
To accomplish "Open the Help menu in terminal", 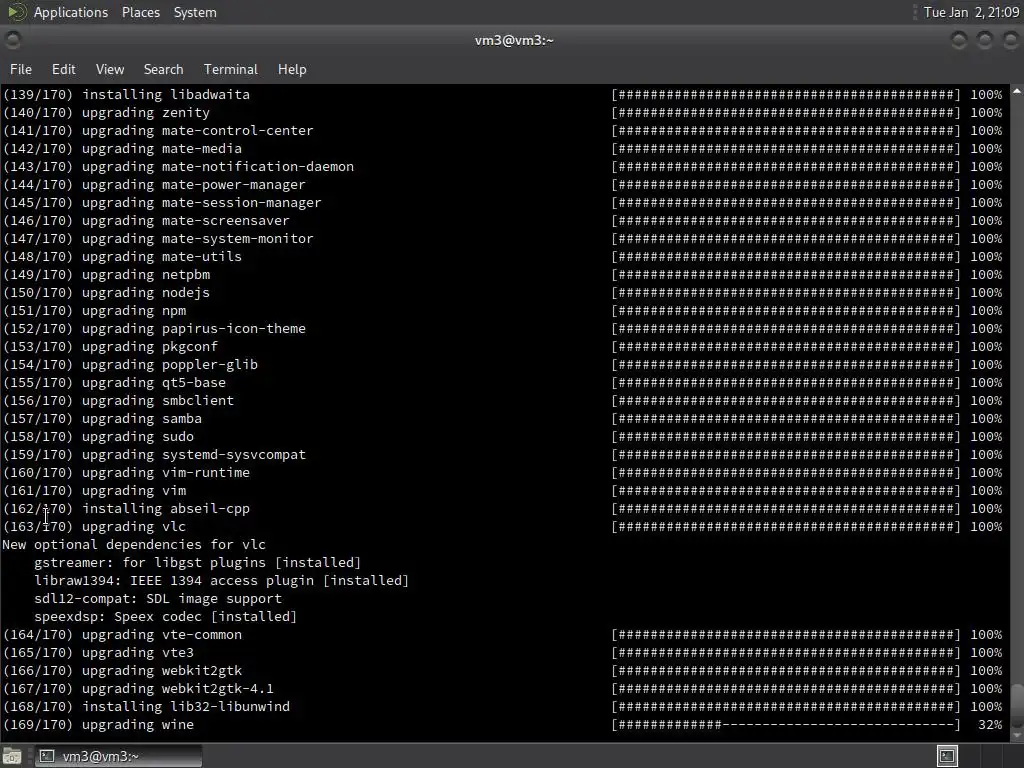I will tap(292, 69).
